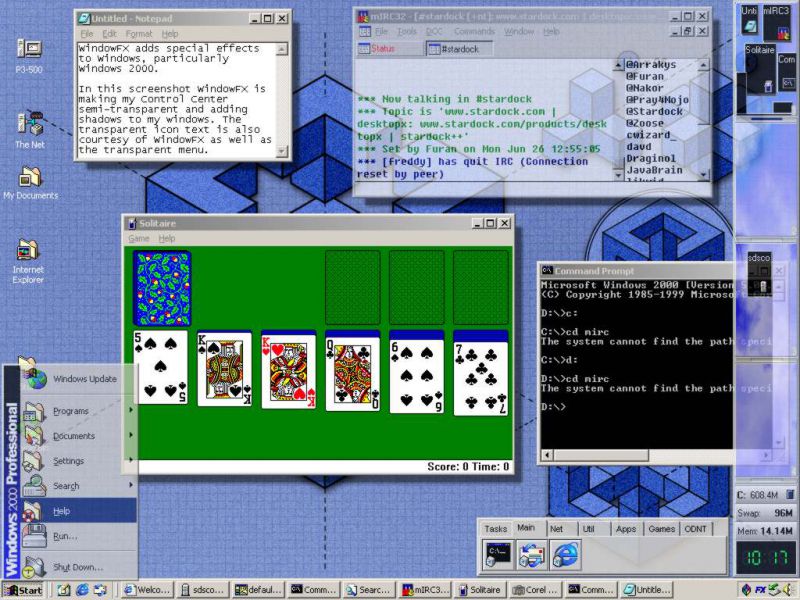The image size is (800, 600).
Task: Open the Command Prompt icon on the dock
Action: (x=497, y=552)
